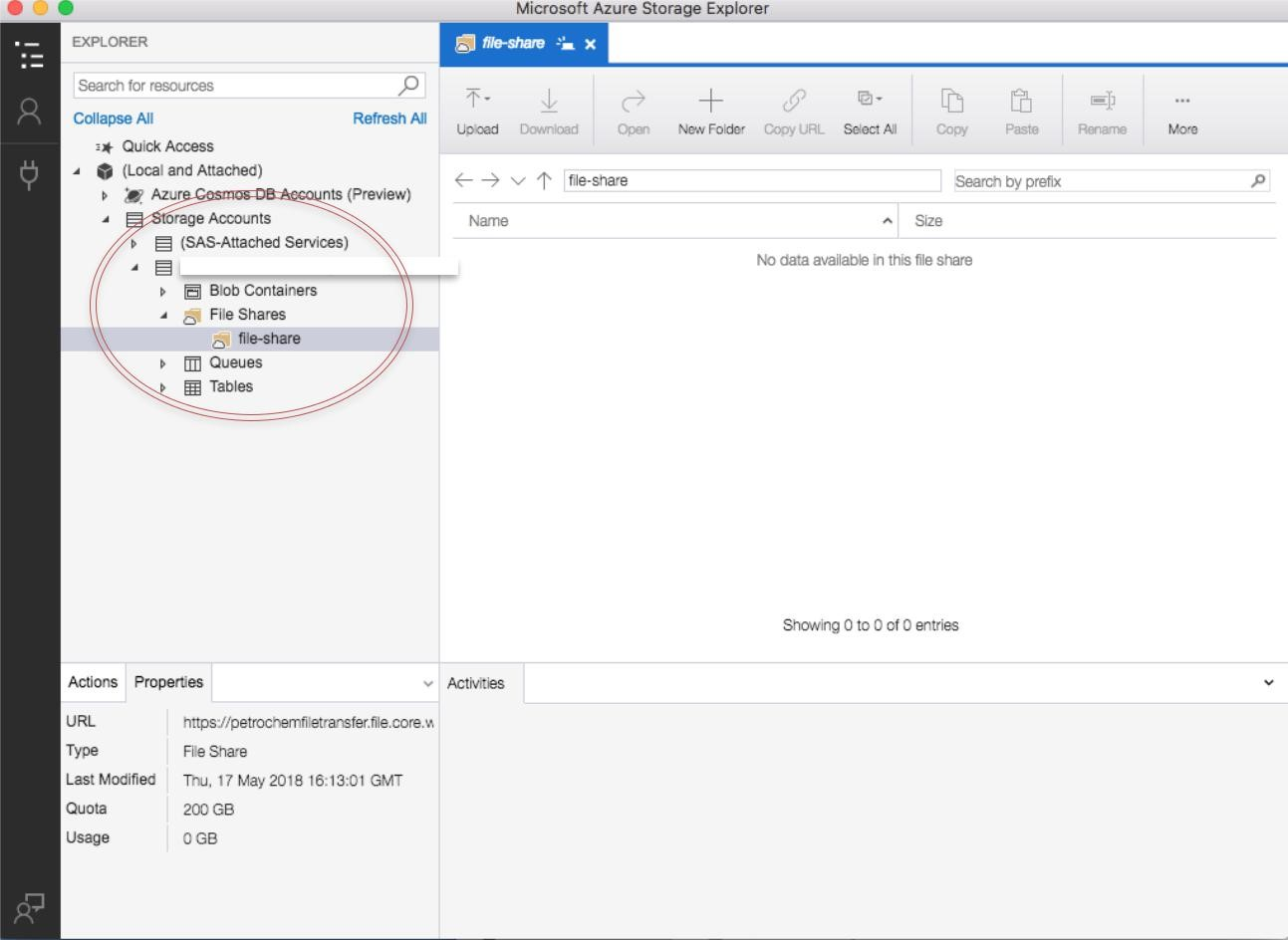Click the Upload toolbar button
The width and height of the screenshot is (1288, 940).
coord(477,112)
